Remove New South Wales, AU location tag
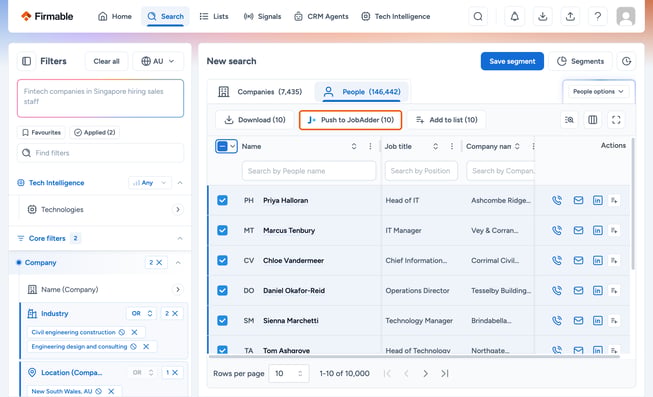Image resolution: width=653 pixels, height=397 pixels. coord(111,392)
